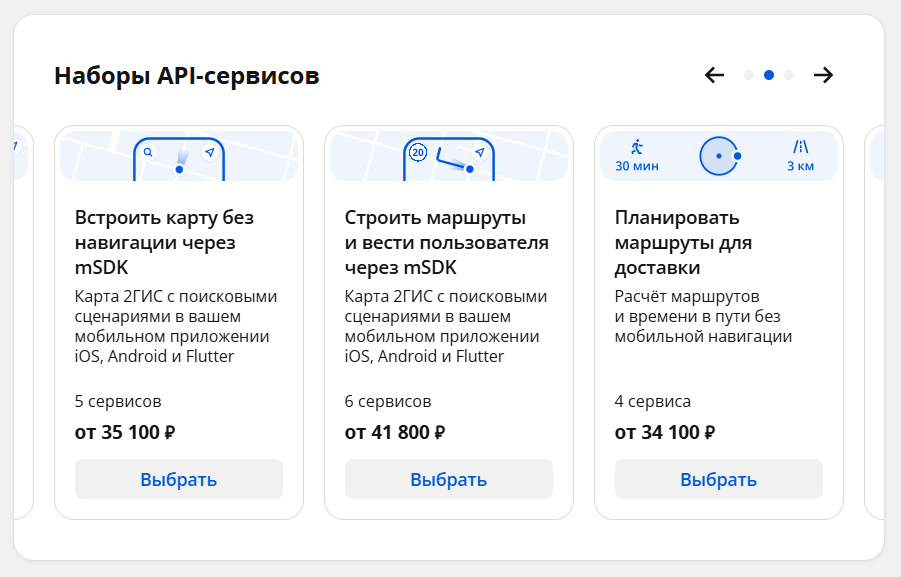The height and width of the screenshot is (577, 901).
Task: Click the isochrone circle icon in delivery card
Action: [720, 156]
